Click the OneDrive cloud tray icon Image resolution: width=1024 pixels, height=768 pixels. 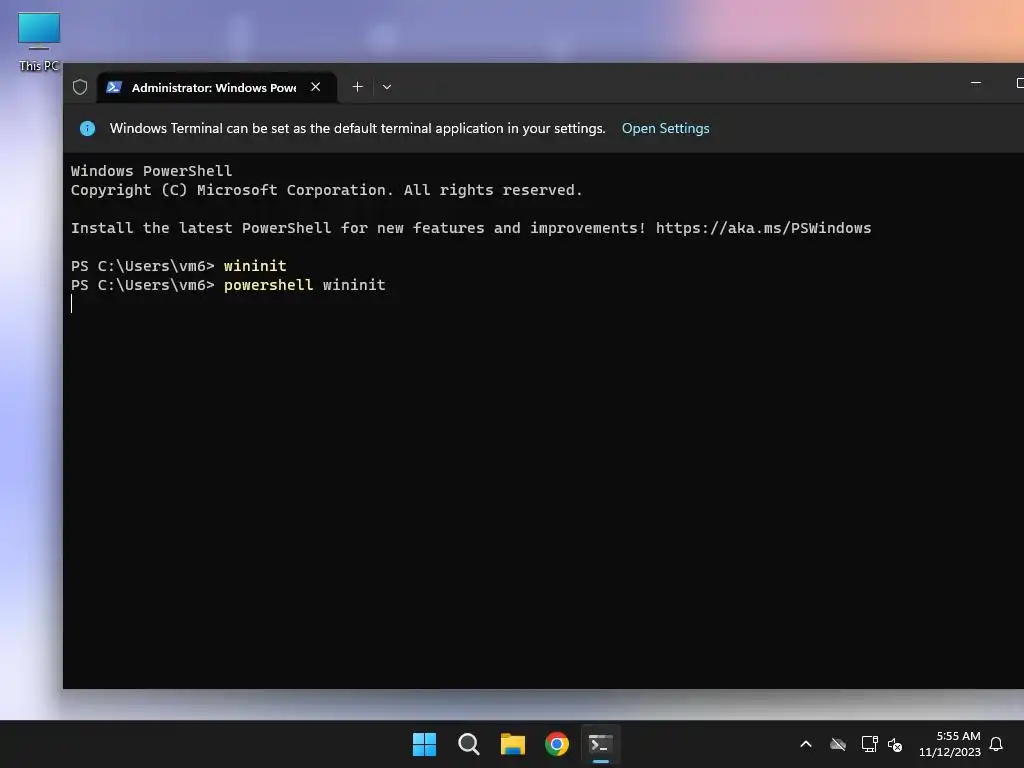[x=838, y=744]
